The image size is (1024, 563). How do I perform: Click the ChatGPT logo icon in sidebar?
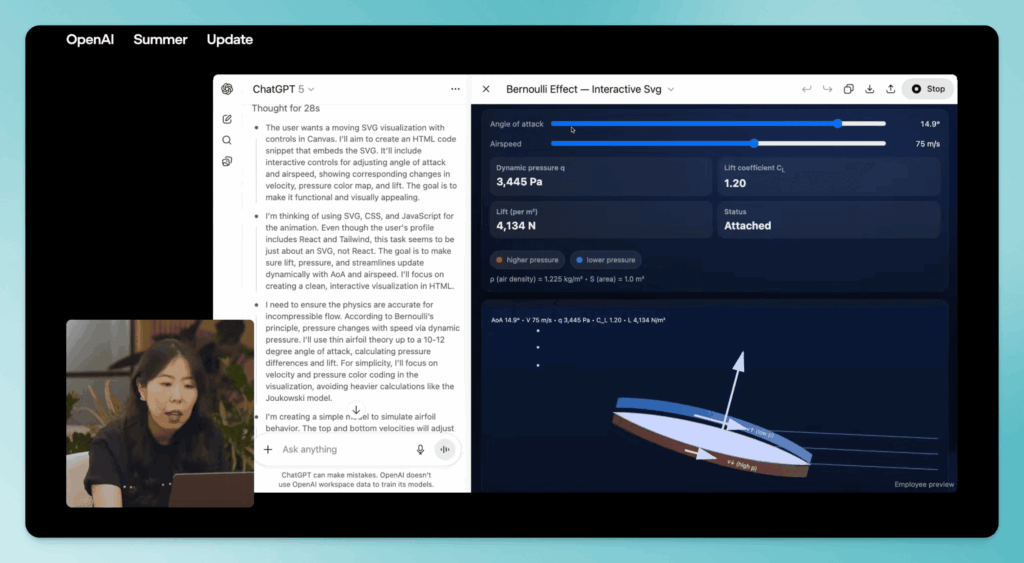coord(227,89)
